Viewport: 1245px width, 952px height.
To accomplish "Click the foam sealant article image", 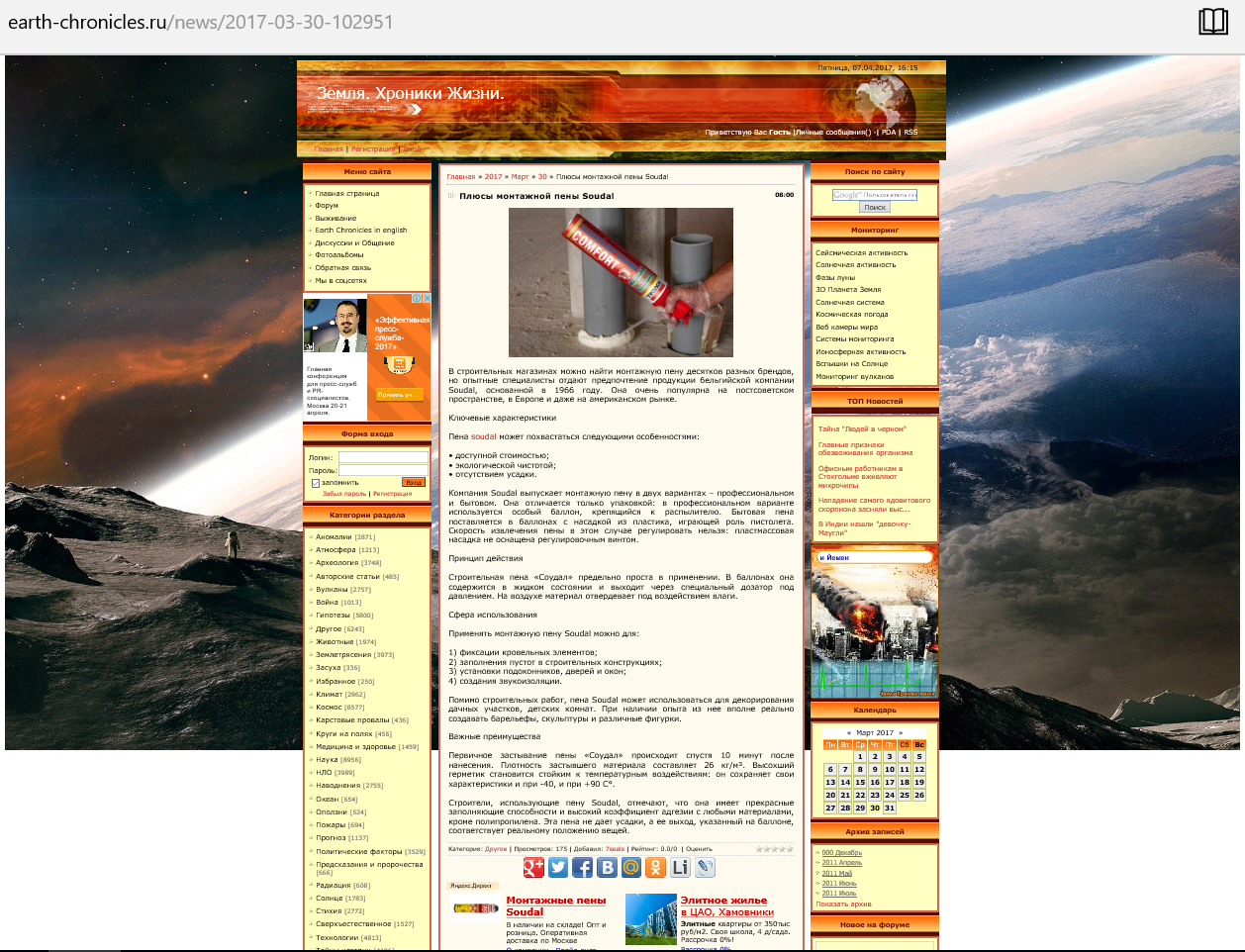I will coord(621,282).
